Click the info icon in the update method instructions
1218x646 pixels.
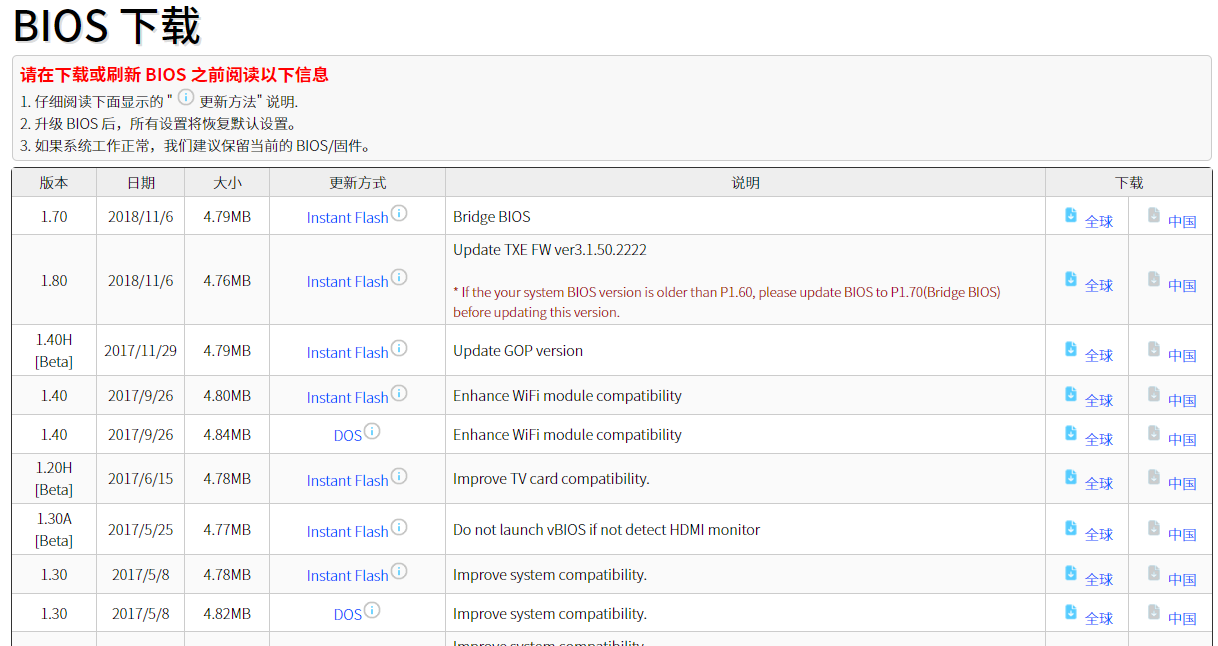[186, 97]
